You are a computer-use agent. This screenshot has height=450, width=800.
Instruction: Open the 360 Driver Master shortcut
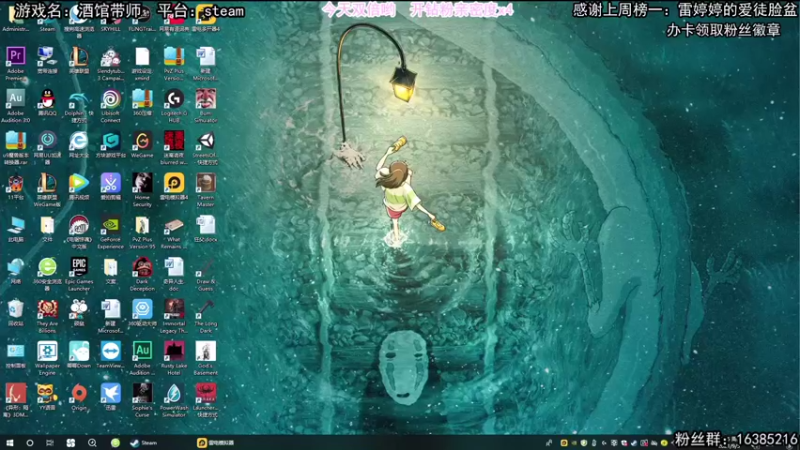[142, 312]
